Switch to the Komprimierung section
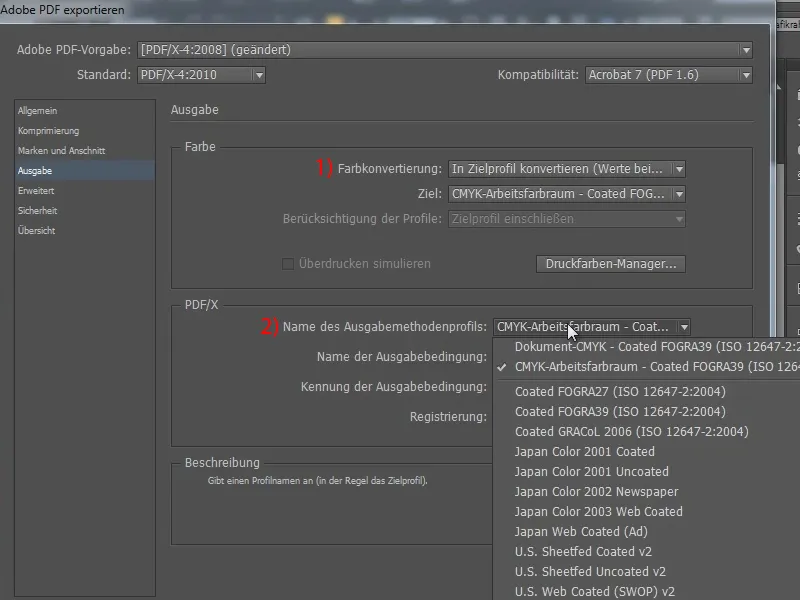The width and height of the screenshot is (800, 600). point(84,131)
